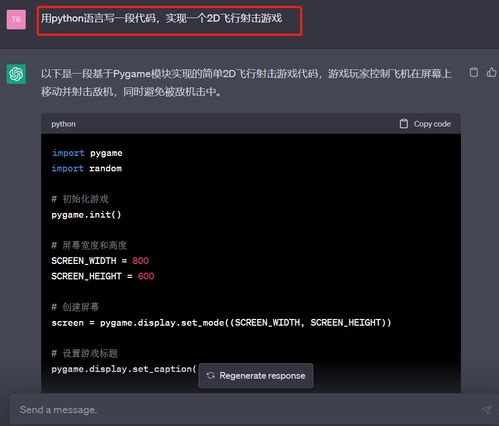Click the SCREEN_HEIGHT value 600

coord(146,276)
